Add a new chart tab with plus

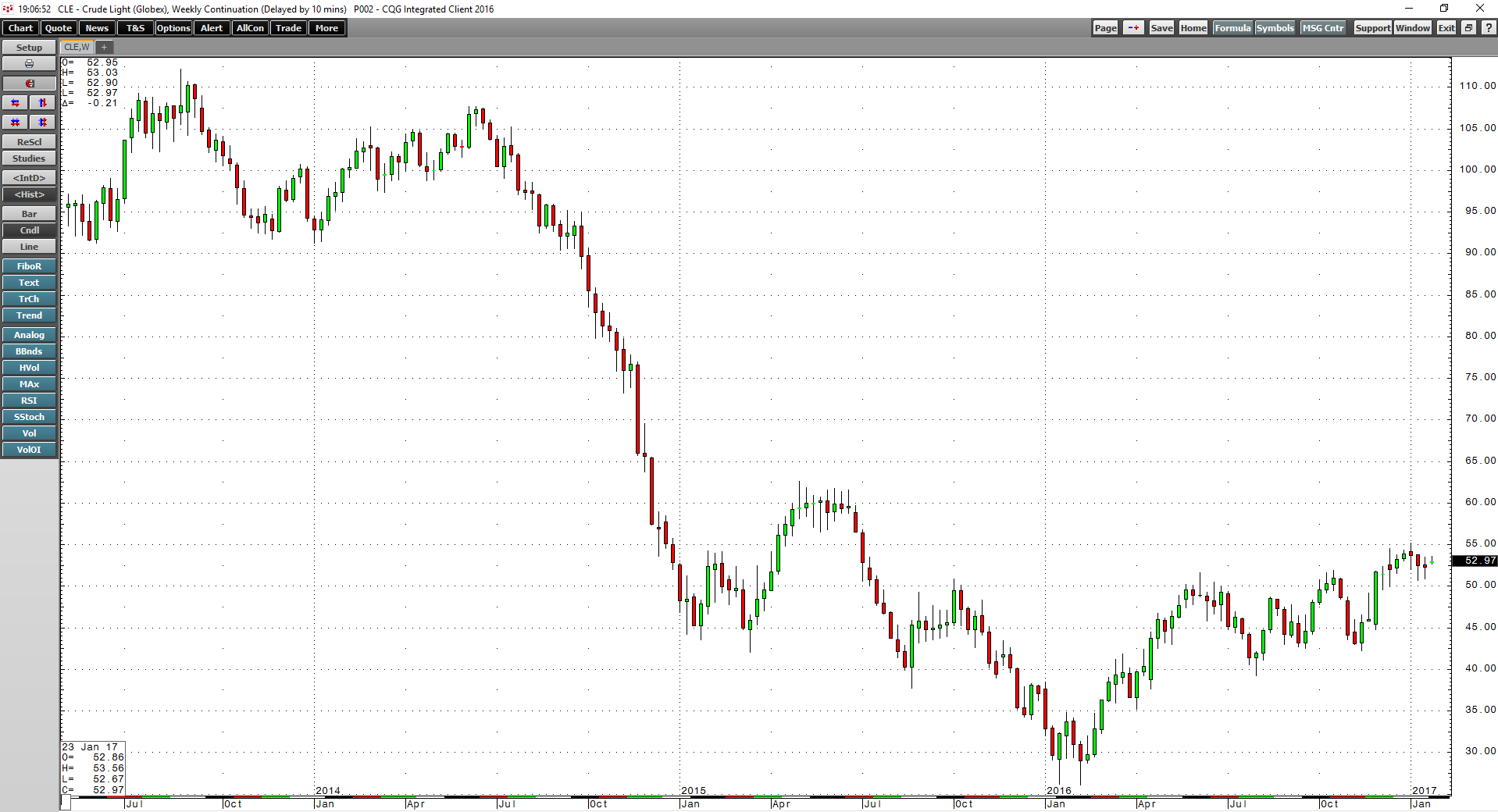(x=104, y=48)
